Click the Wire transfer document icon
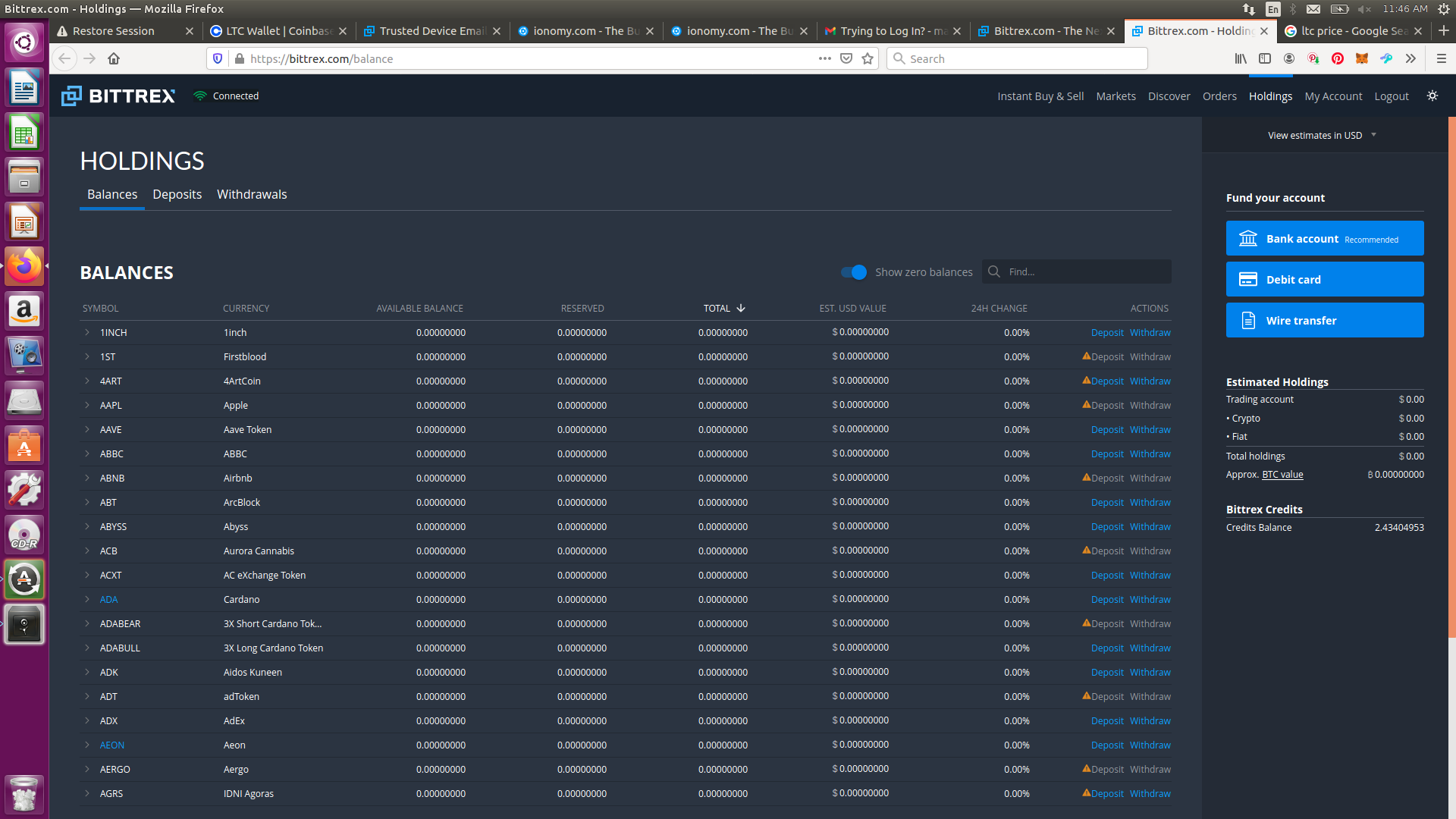The width and height of the screenshot is (1456, 819). click(1247, 321)
